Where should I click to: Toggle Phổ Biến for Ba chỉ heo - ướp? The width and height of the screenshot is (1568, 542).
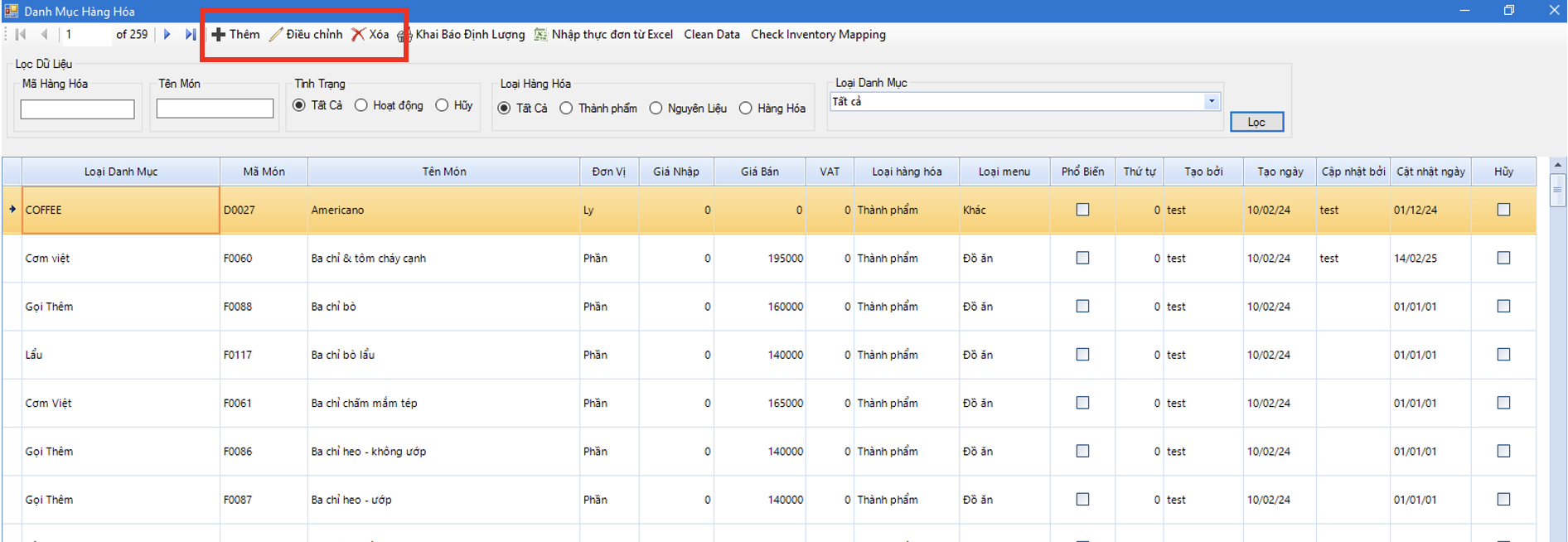(x=1082, y=499)
